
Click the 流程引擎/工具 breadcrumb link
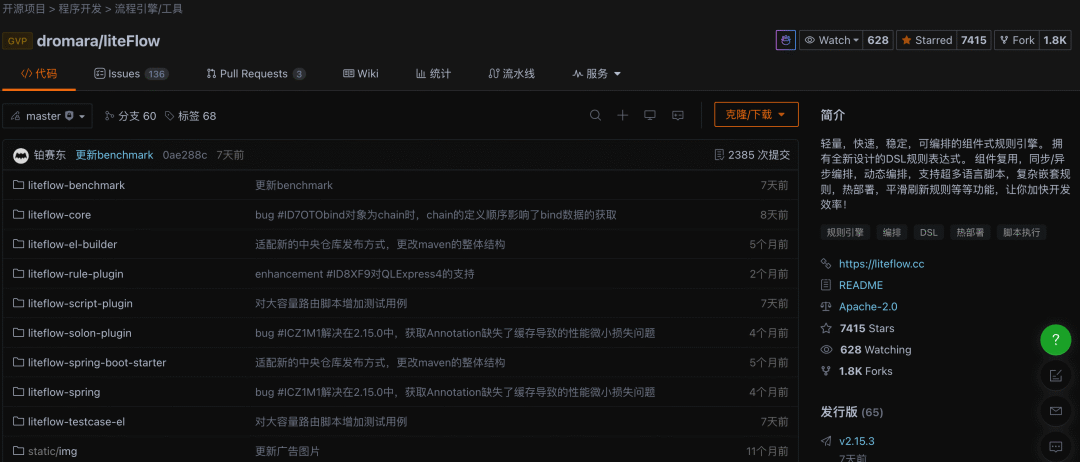[149, 9]
